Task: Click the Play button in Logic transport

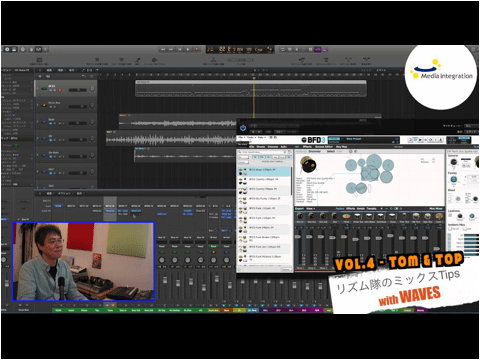Action: pyautogui.click(x=188, y=49)
